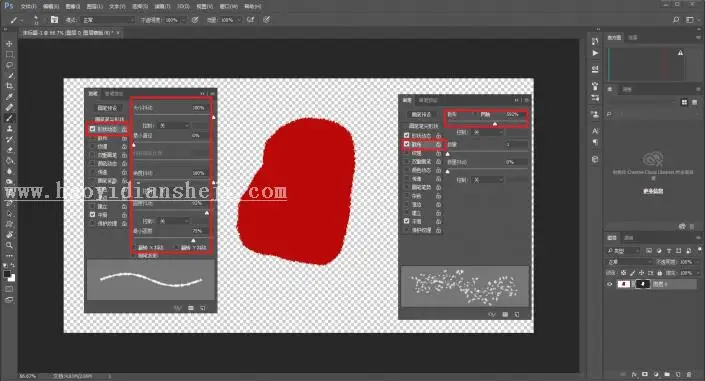Open the 3D cube panel icon

(x=595, y=159)
